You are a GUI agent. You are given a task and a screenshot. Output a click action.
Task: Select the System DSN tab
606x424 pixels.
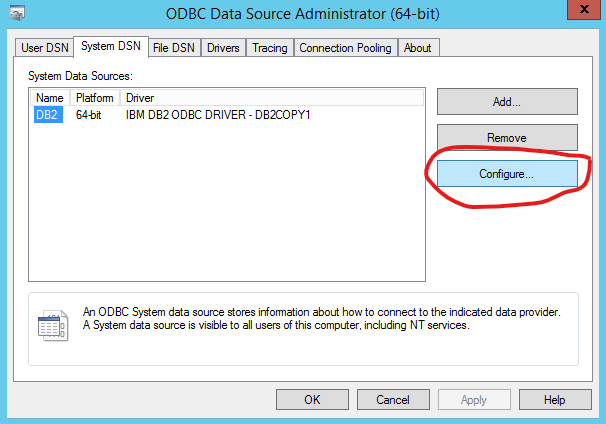pyautogui.click(x=110, y=47)
